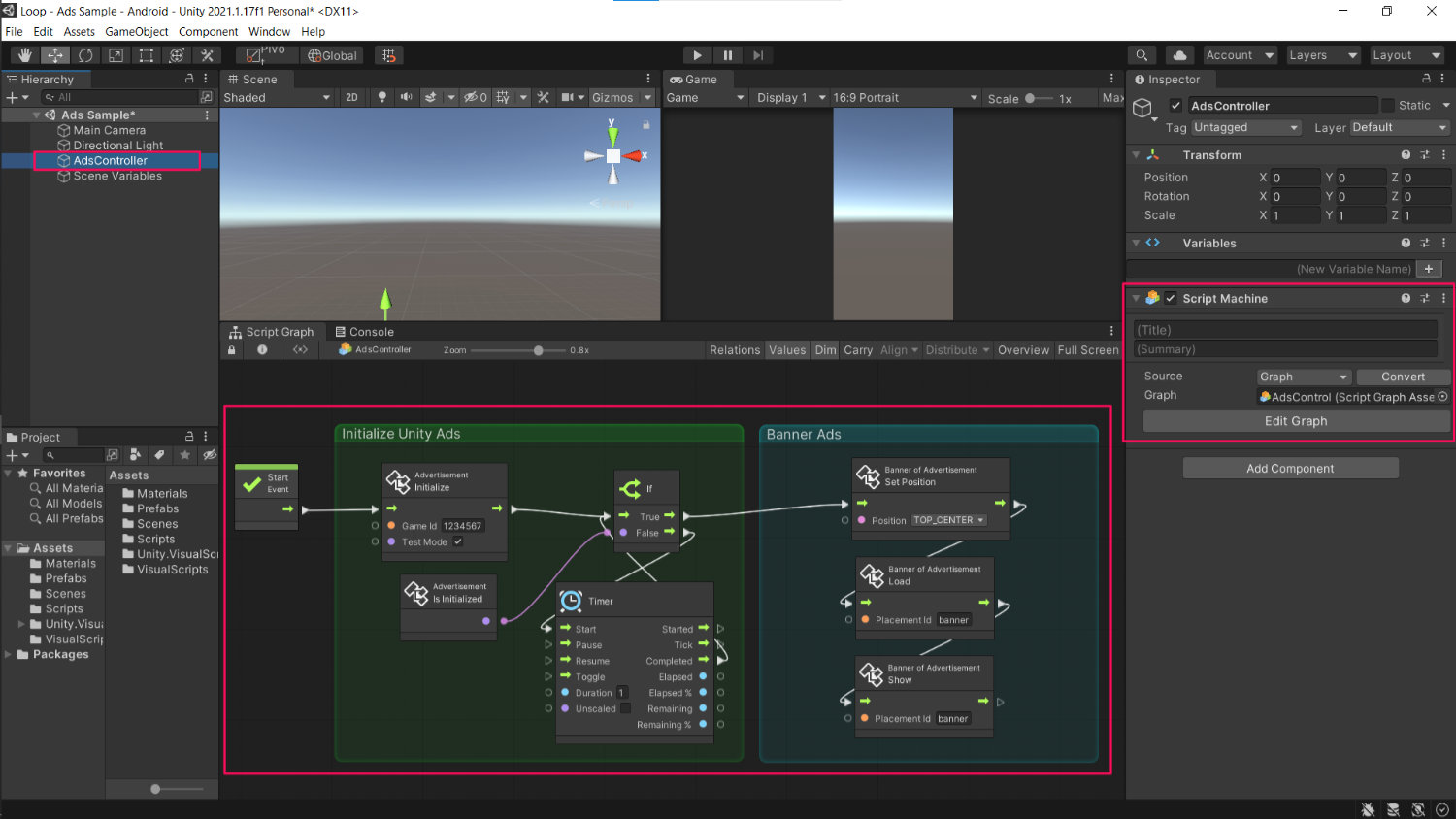Open Scene view component tools icon
1456x819 pixels.
tap(543, 97)
